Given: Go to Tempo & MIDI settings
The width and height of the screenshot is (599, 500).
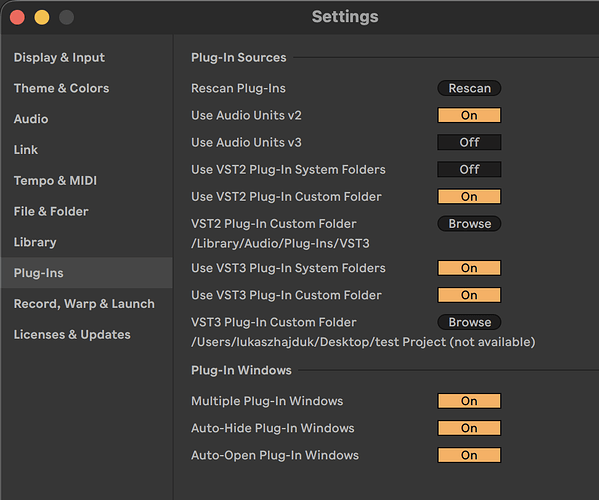Looking at the screenshot, I should [x=55, y=180].
